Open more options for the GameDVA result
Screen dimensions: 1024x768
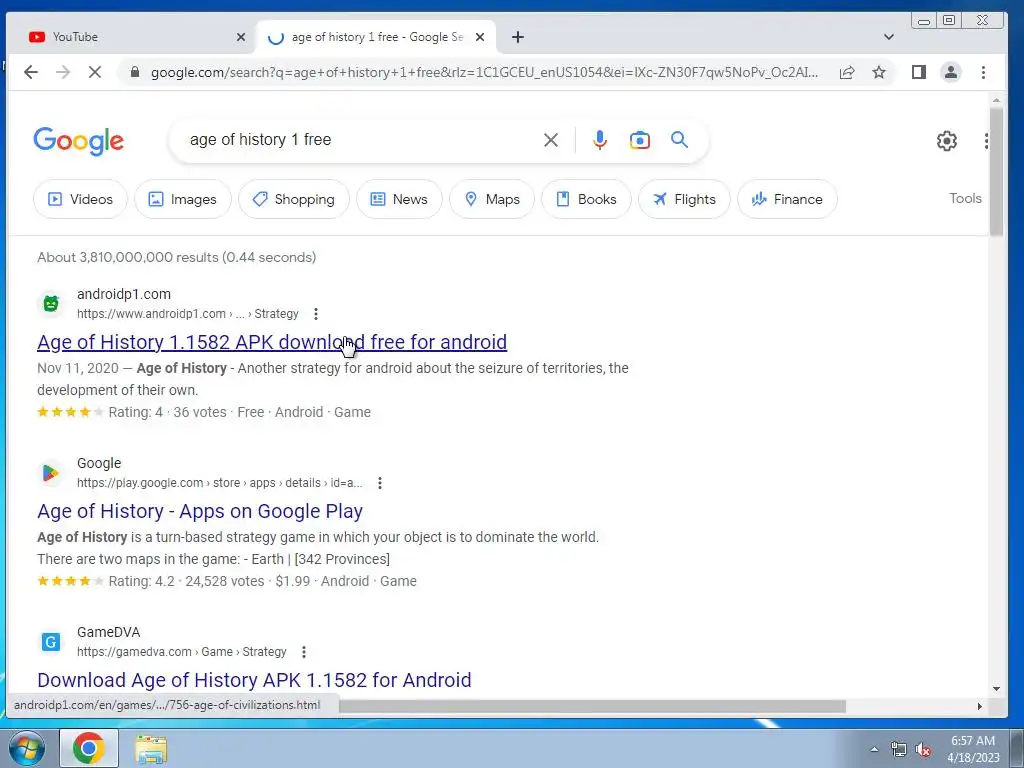[x=304, y=652]
